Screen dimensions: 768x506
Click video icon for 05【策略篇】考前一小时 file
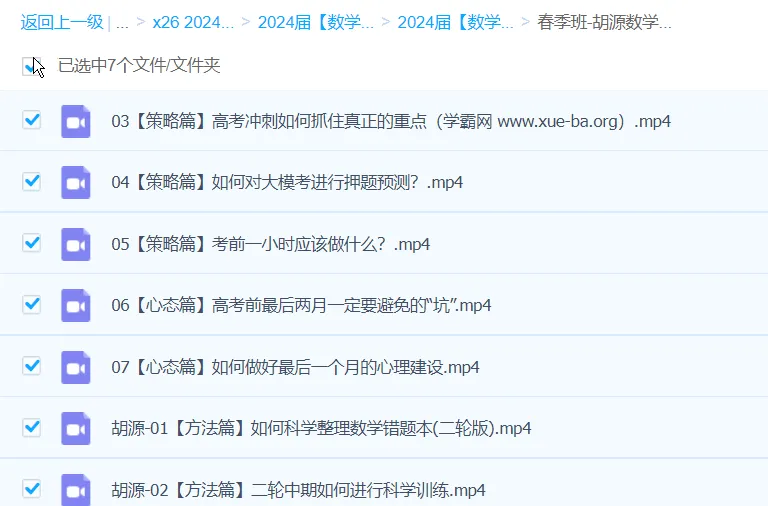[76, 244]
